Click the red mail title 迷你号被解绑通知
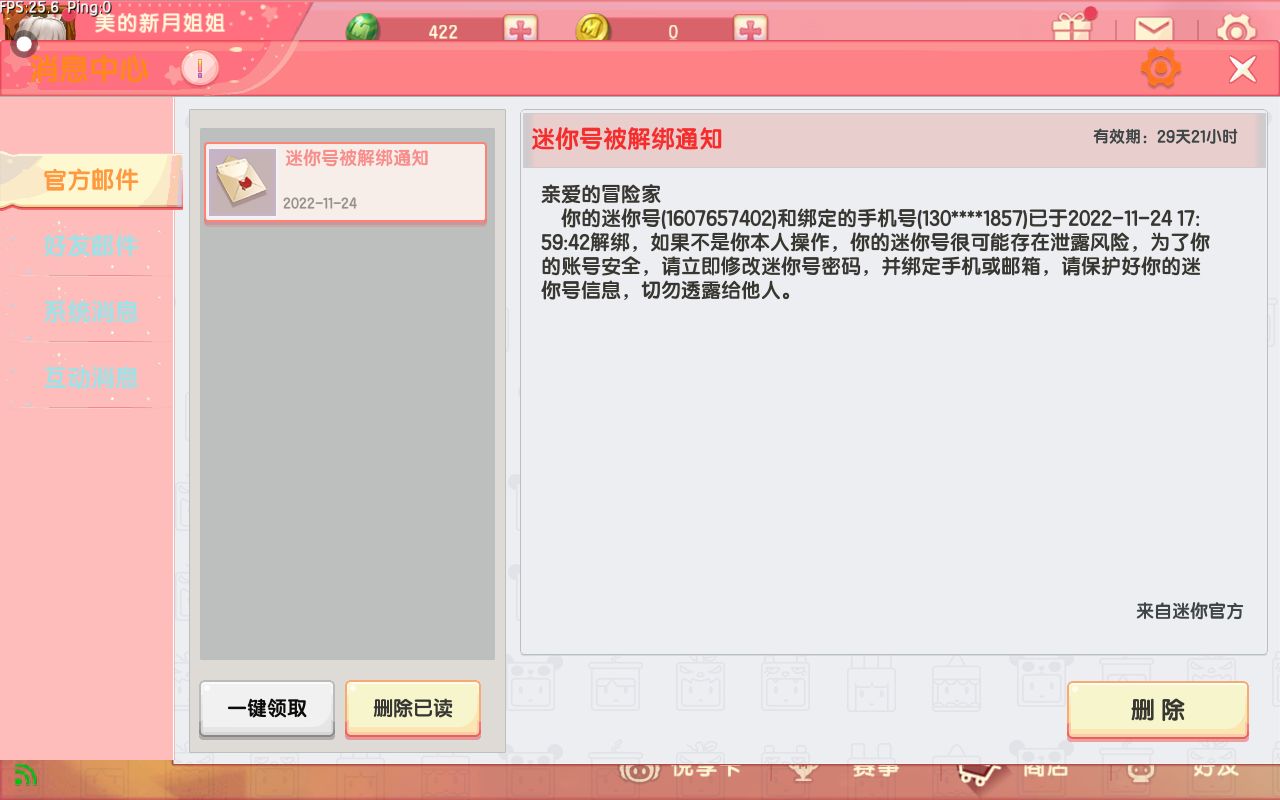Screen dimensions: 1280x800 coord(627,139)
